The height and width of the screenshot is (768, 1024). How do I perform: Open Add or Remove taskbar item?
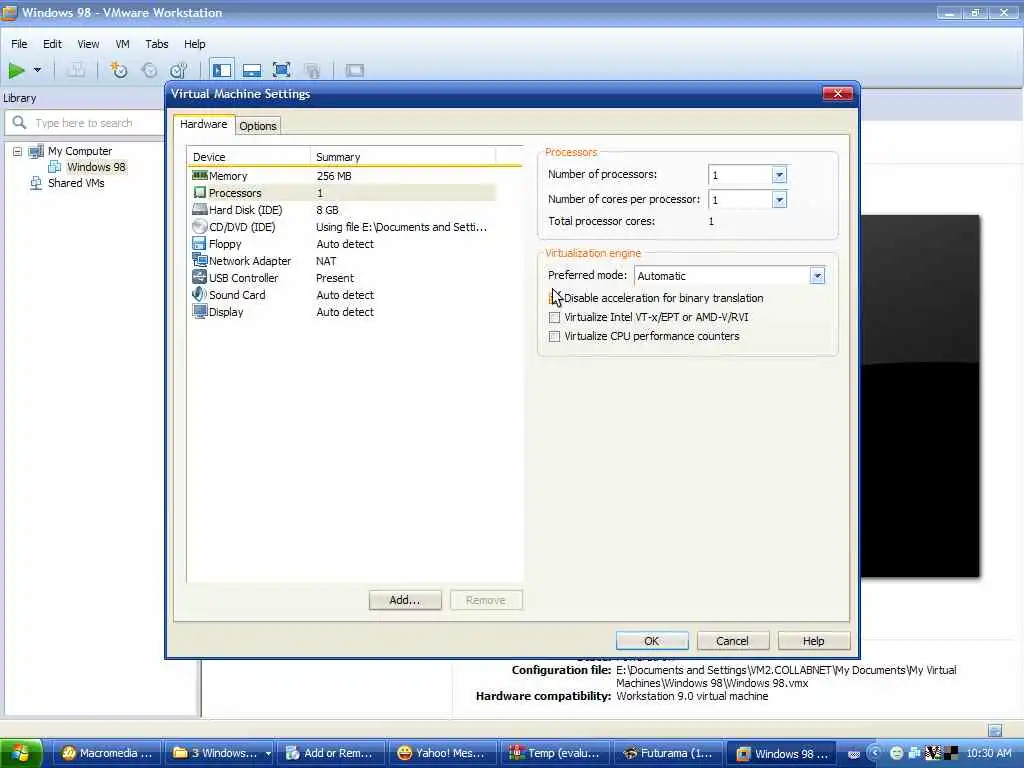330,753
